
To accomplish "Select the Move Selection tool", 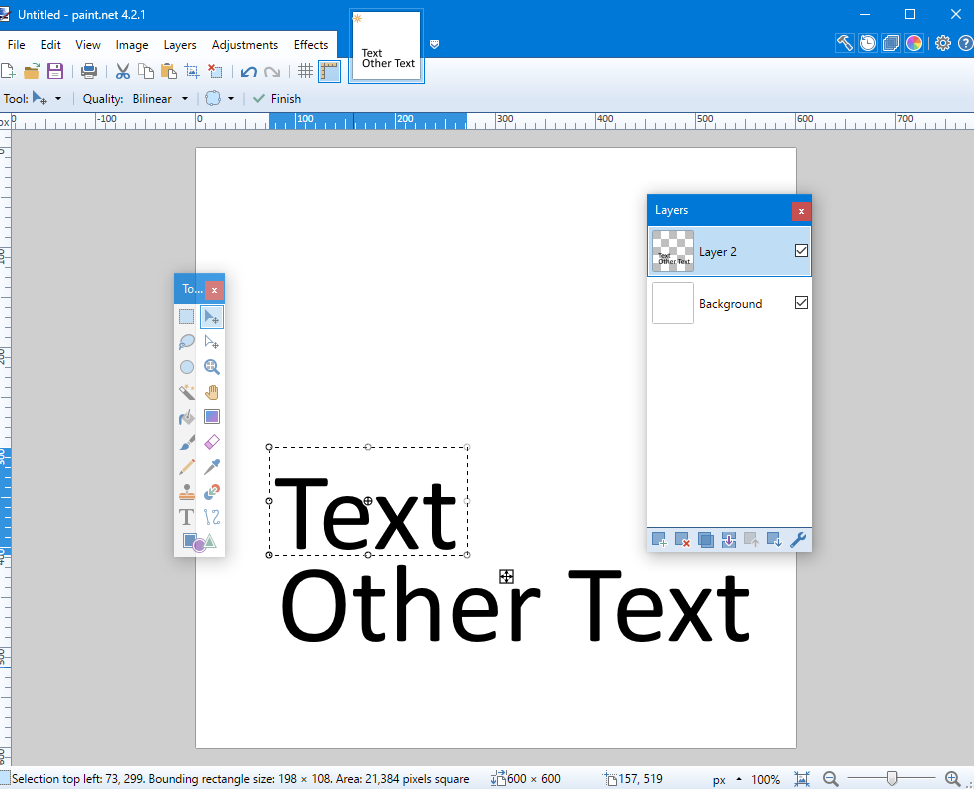I will 212,342.
